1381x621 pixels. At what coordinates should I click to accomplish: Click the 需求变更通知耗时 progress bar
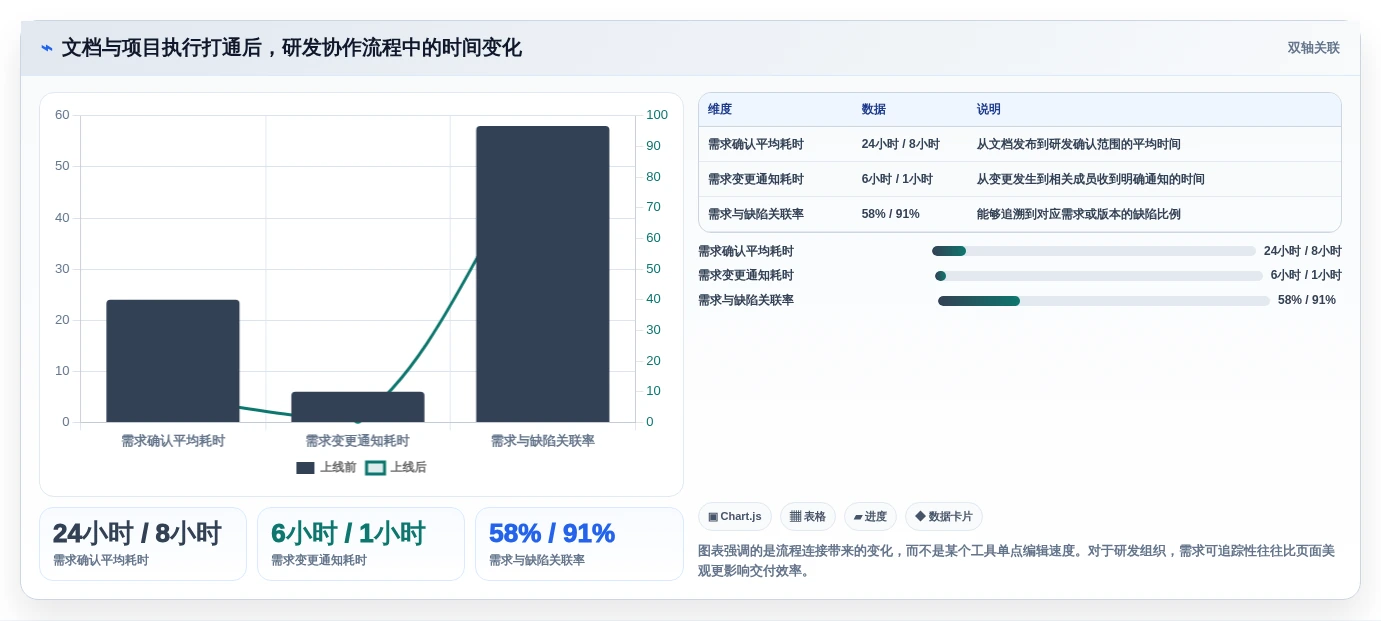click(1099, 276)
